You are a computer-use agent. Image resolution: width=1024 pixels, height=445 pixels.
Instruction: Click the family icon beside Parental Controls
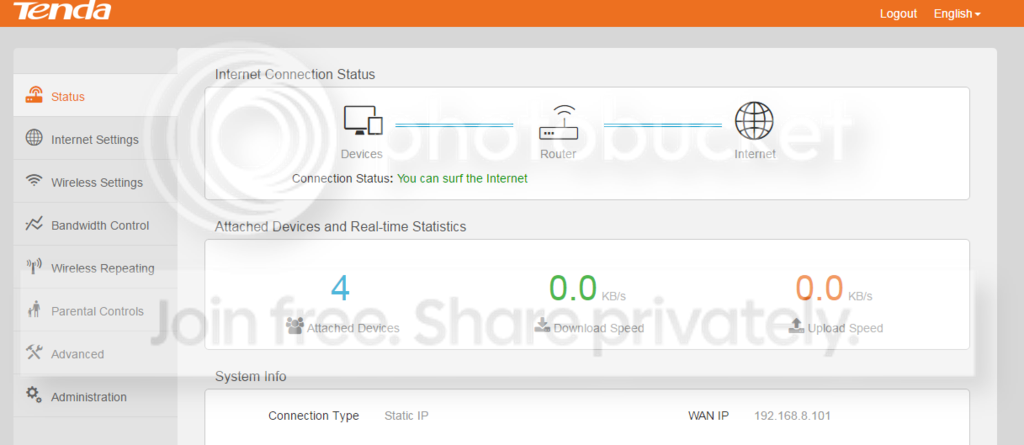(34, 310)
